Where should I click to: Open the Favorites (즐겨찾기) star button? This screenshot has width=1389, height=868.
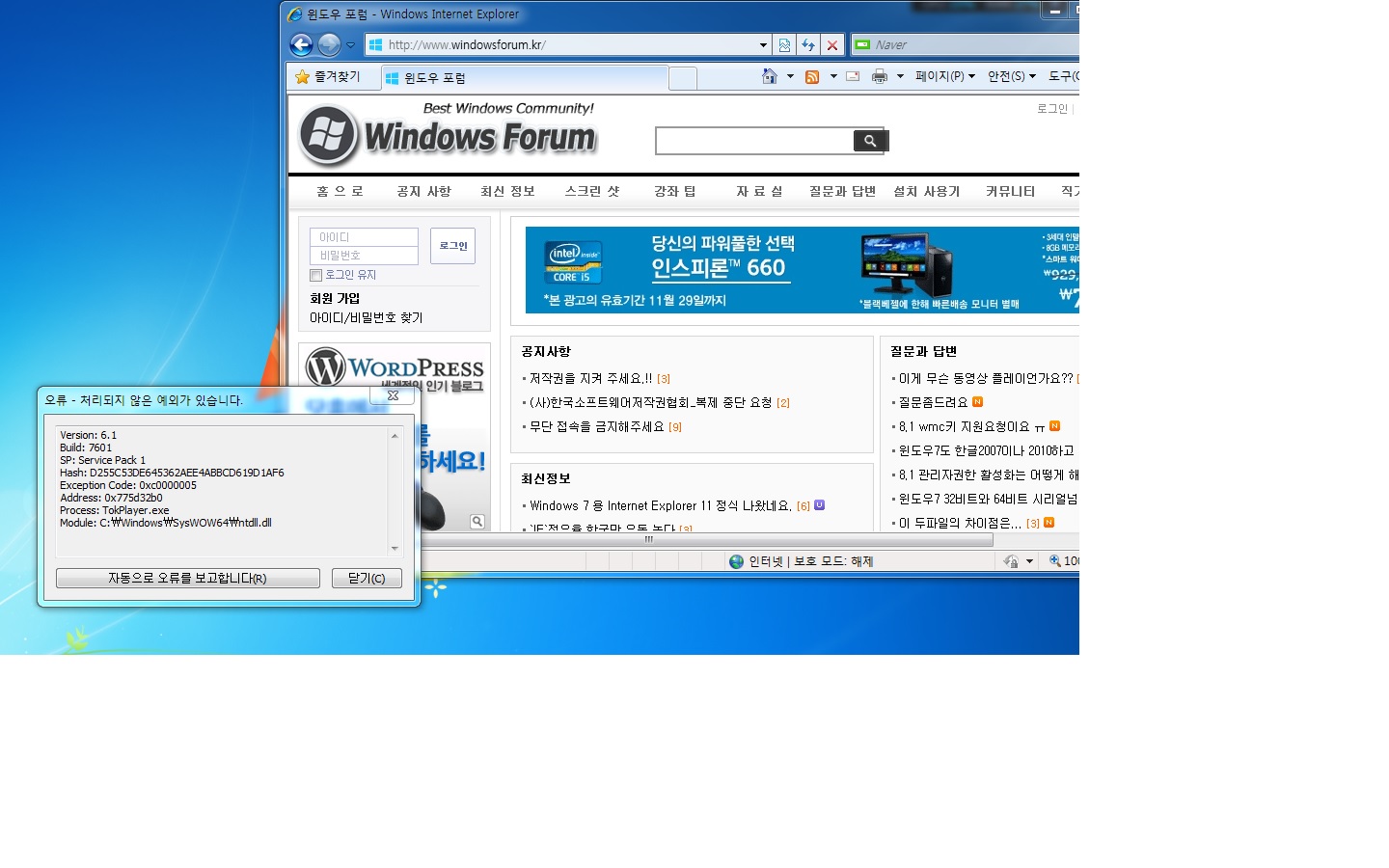[x=328, y=76]
